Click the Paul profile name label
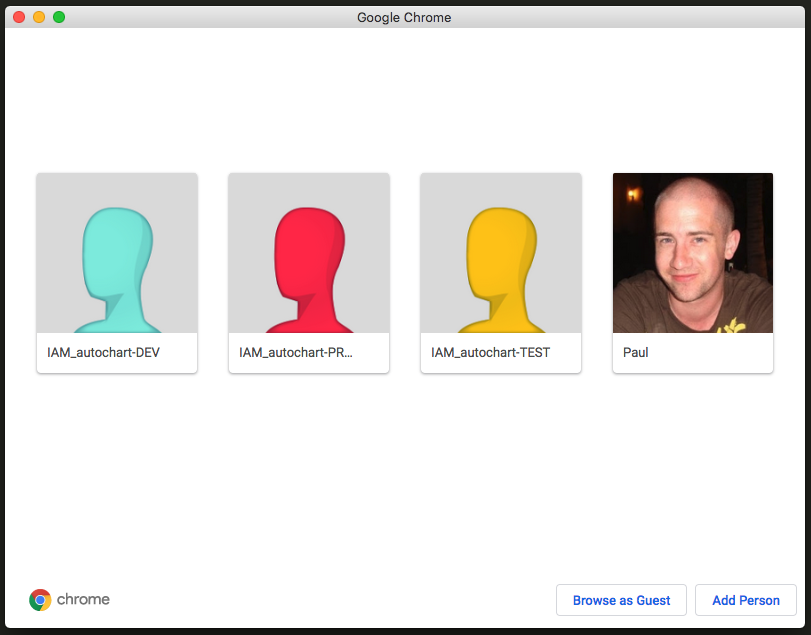 [636, 353]
